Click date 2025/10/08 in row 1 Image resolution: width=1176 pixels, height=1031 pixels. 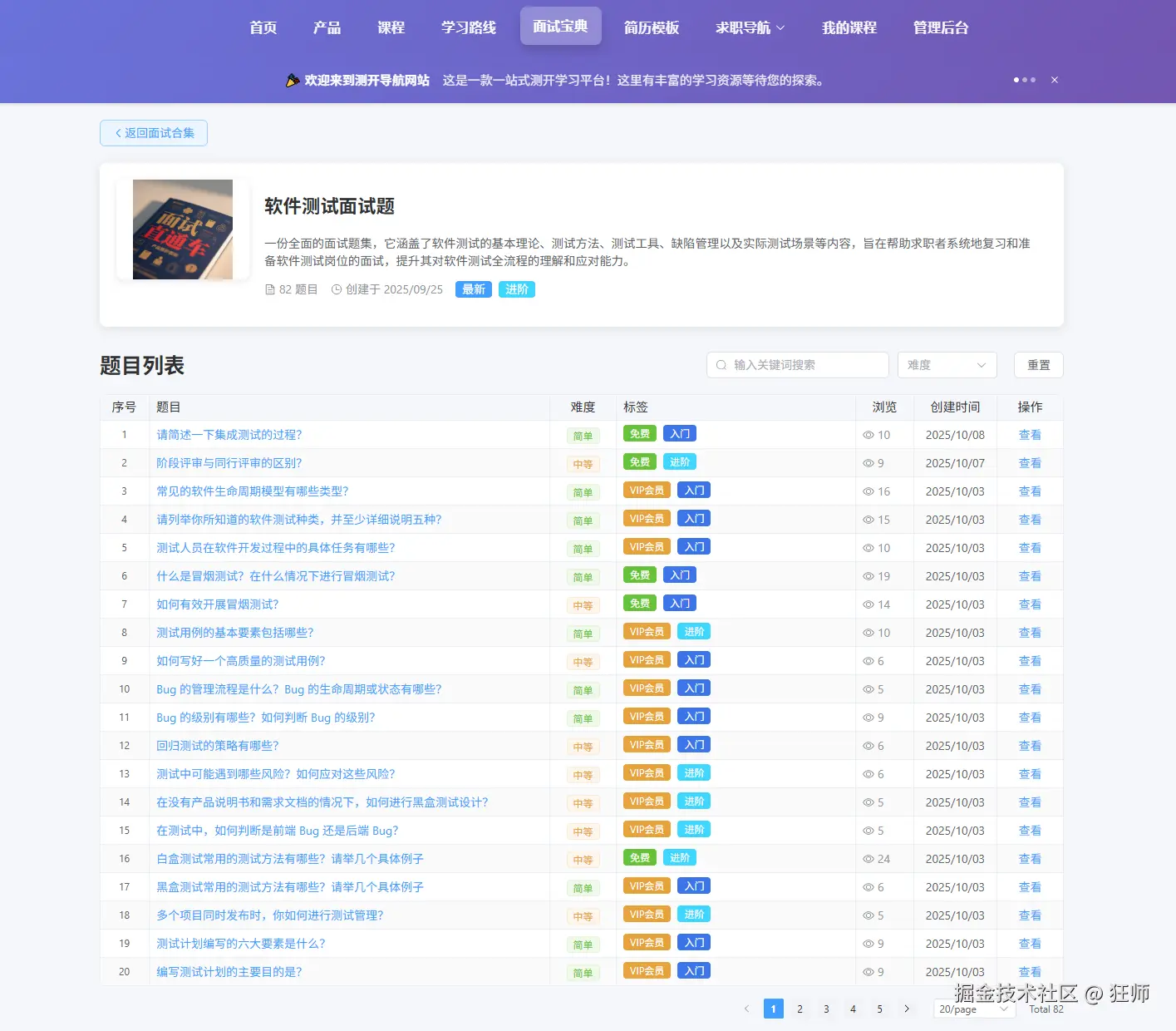pos(955,435)
